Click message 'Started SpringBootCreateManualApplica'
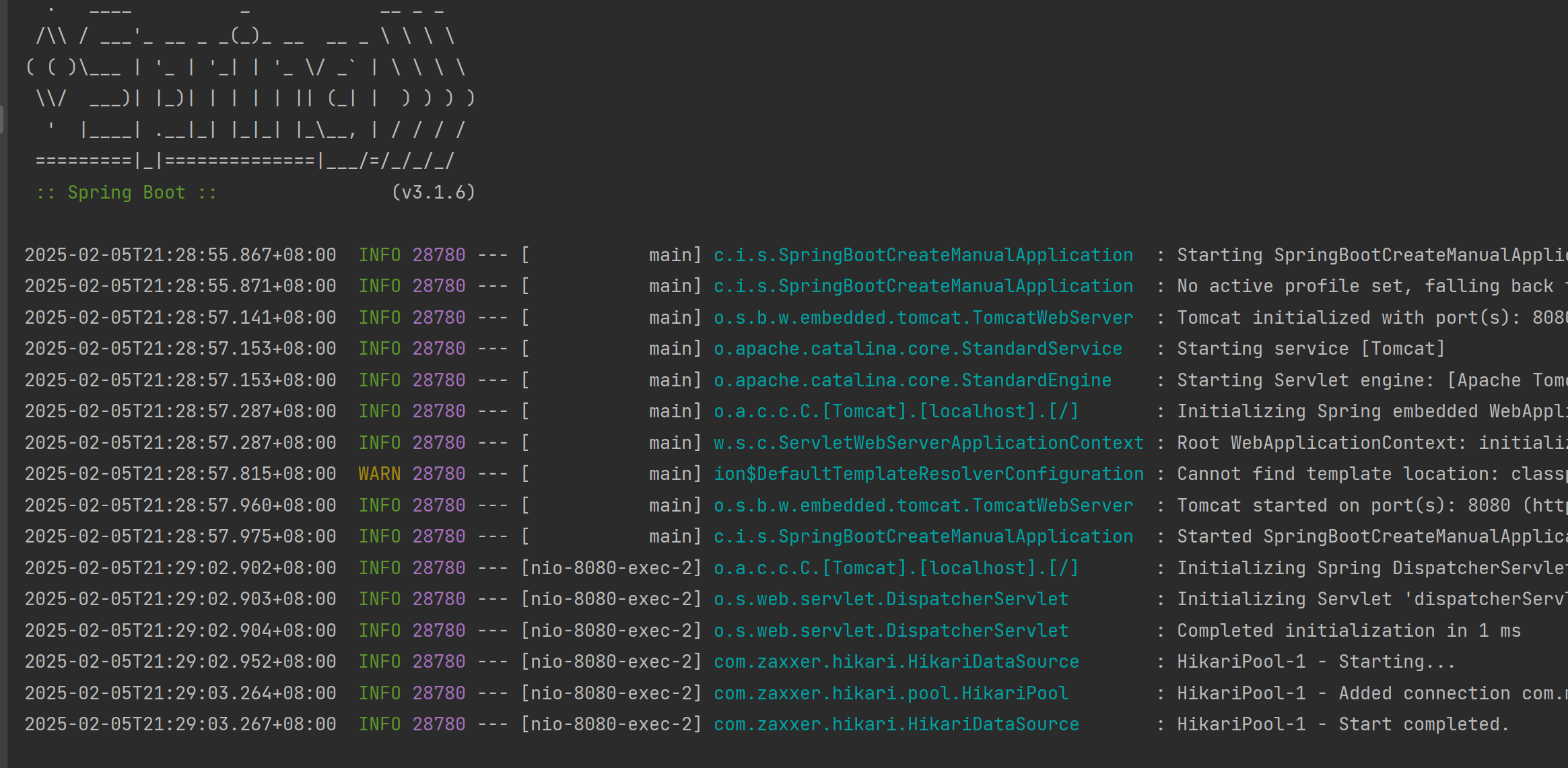The image size is (1568, 768). click(1372, 536)
